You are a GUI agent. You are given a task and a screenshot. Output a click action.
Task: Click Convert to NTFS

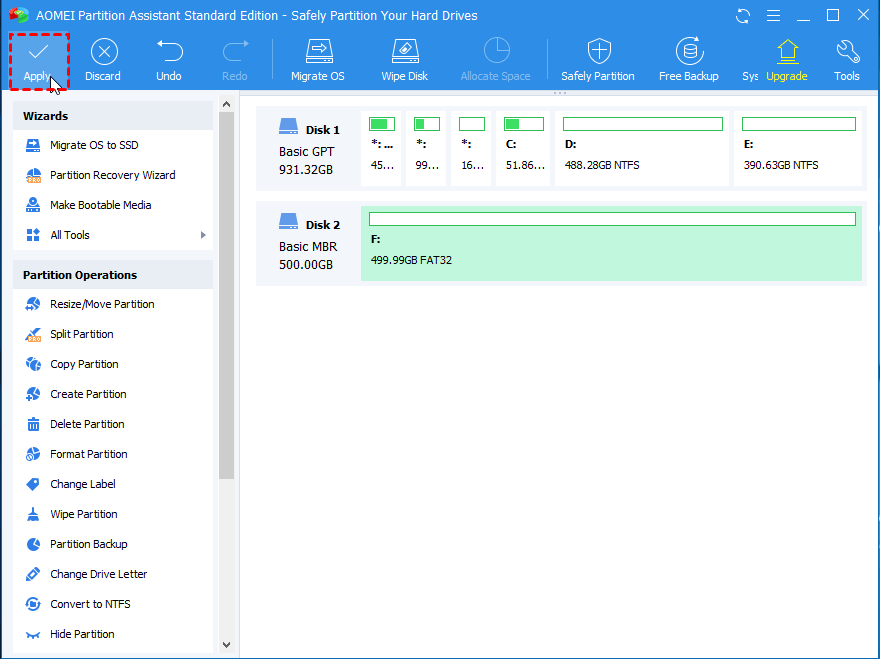[x=90, y=604]
